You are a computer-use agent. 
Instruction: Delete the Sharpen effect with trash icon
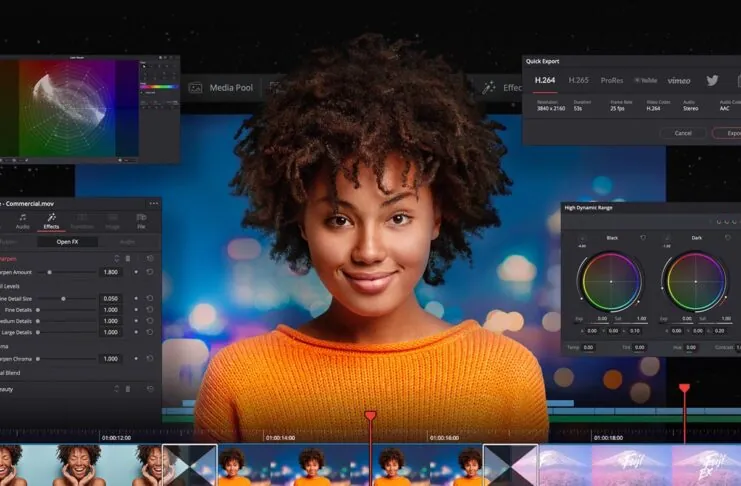128,259
